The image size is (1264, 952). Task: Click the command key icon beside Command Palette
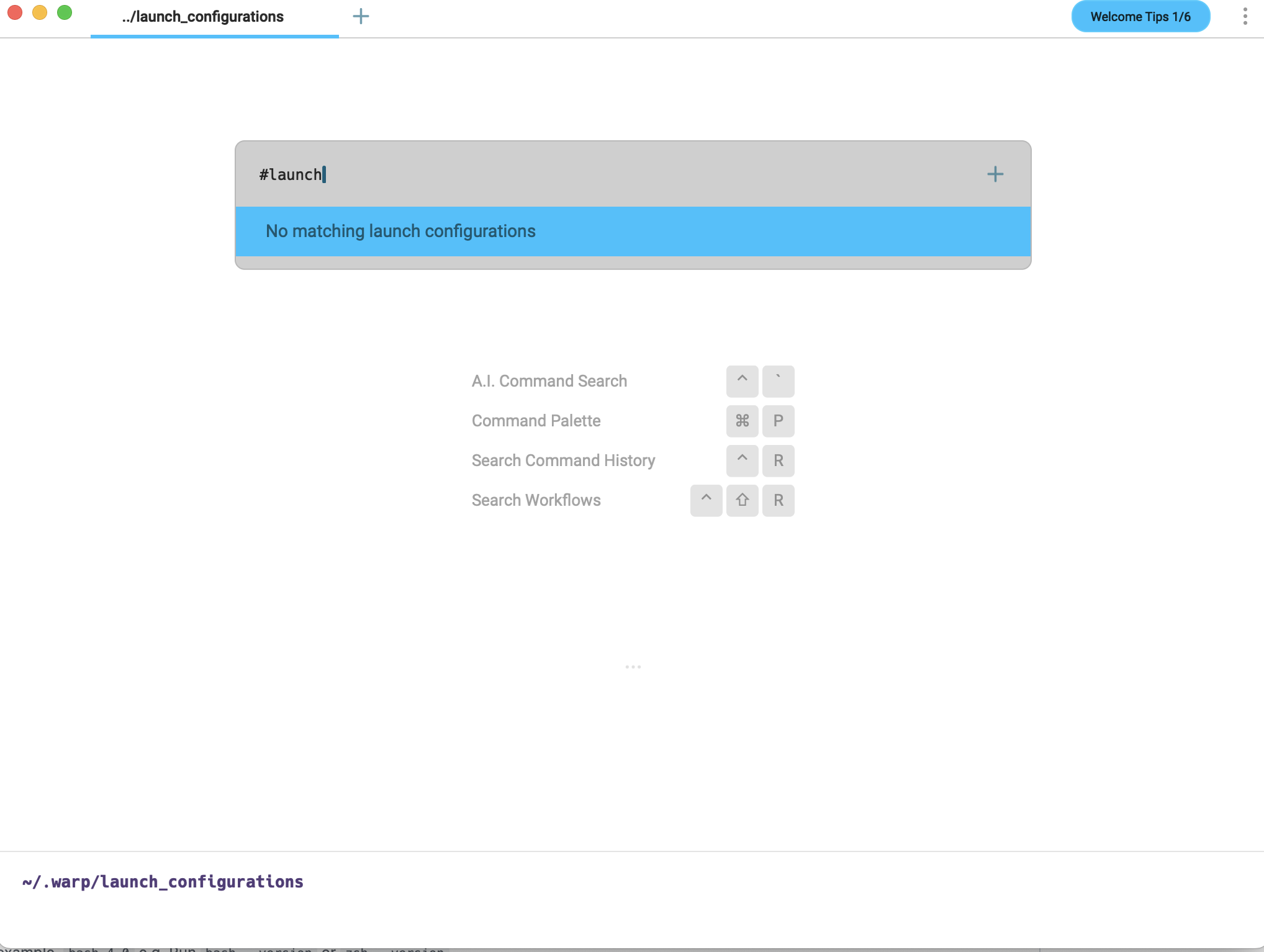[741, 421]
